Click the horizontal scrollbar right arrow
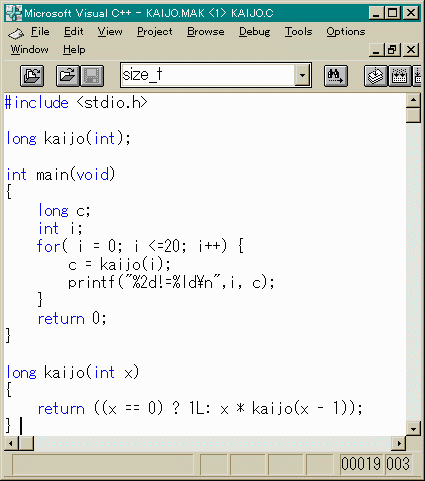Image resolution: width=425 pixels, height=481 pixels. [399, 443]
